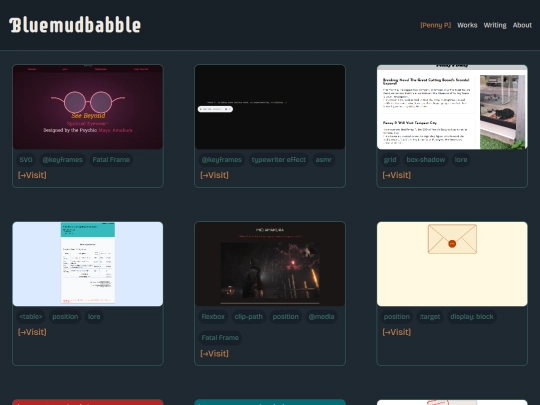Click the envelope's orange seal icon
Screen dimensions: 540x405
[452, 244]
